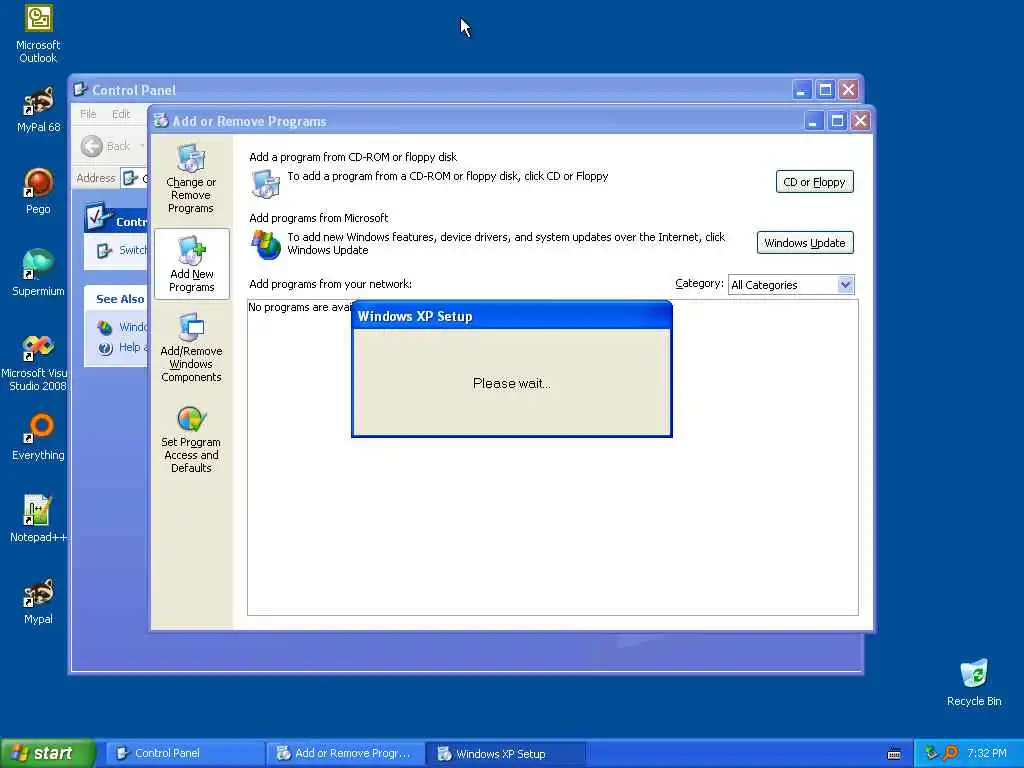Screen dimensions: 1024x768
Task: Click the Start button
Action: pos(48,753)
